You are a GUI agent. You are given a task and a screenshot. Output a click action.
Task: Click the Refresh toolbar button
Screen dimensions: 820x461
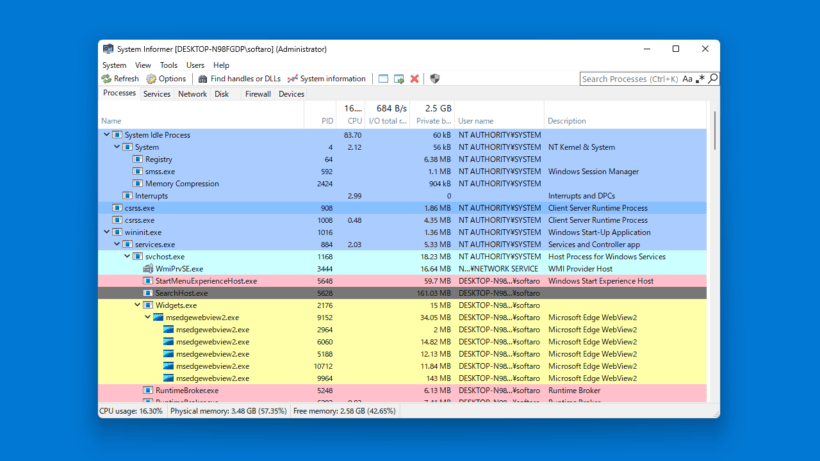tap(120, 78)
